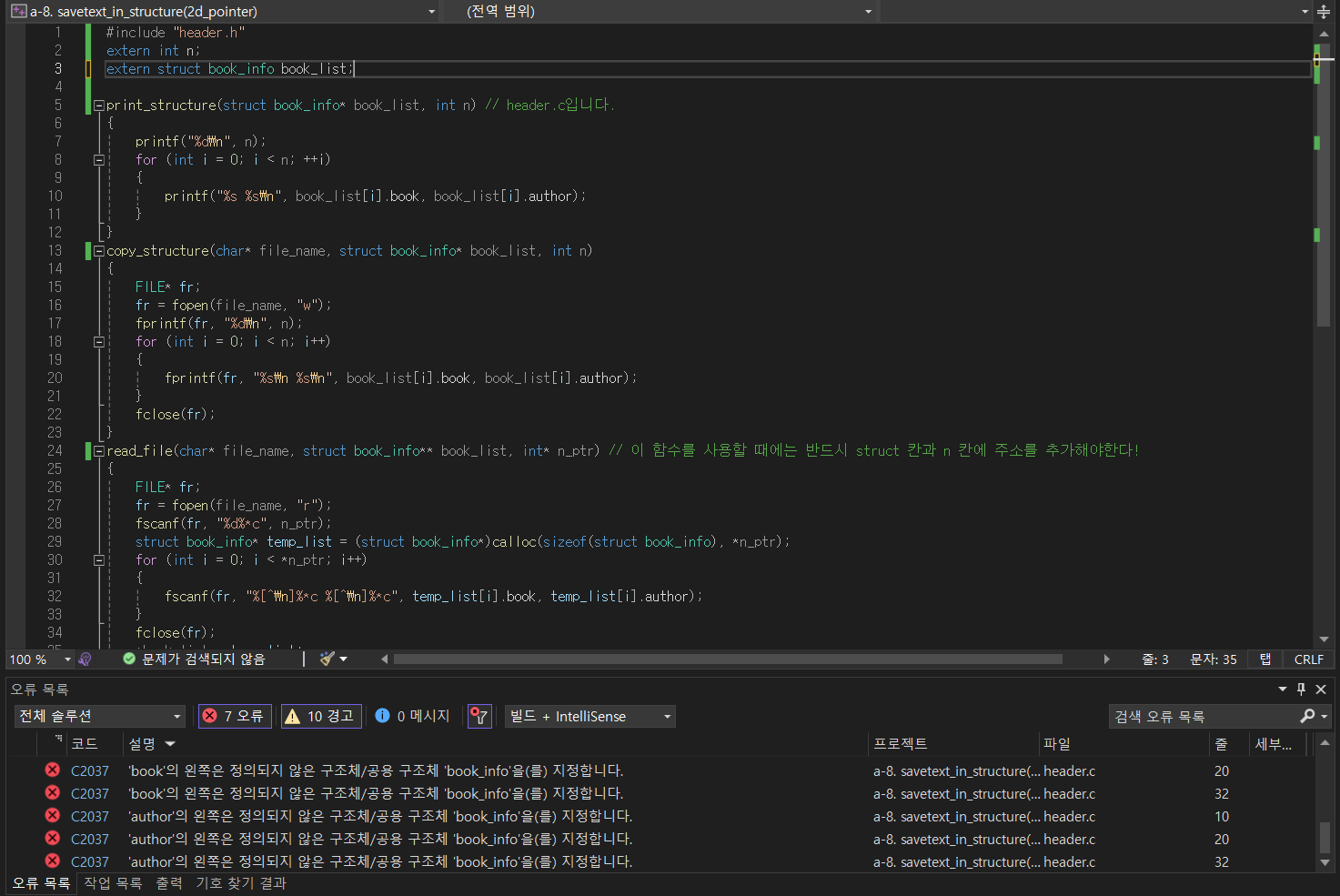Sort errors by the 설명 column header
Image resolution: width=1340 pixels, height=896 pixels.
coord(142,744)
